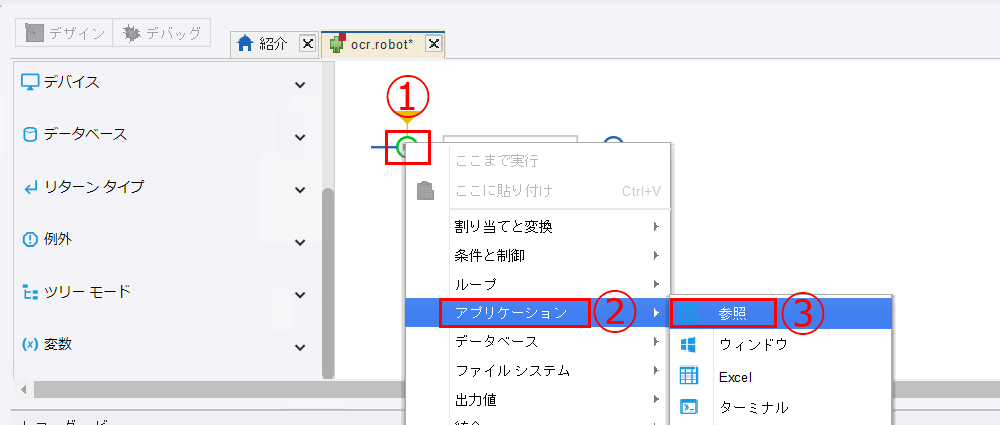Image resolution: width=1000 pixels, height=425 pixels.
Task: Click the Excel grid icon
Action: click(x=689, y=376)
